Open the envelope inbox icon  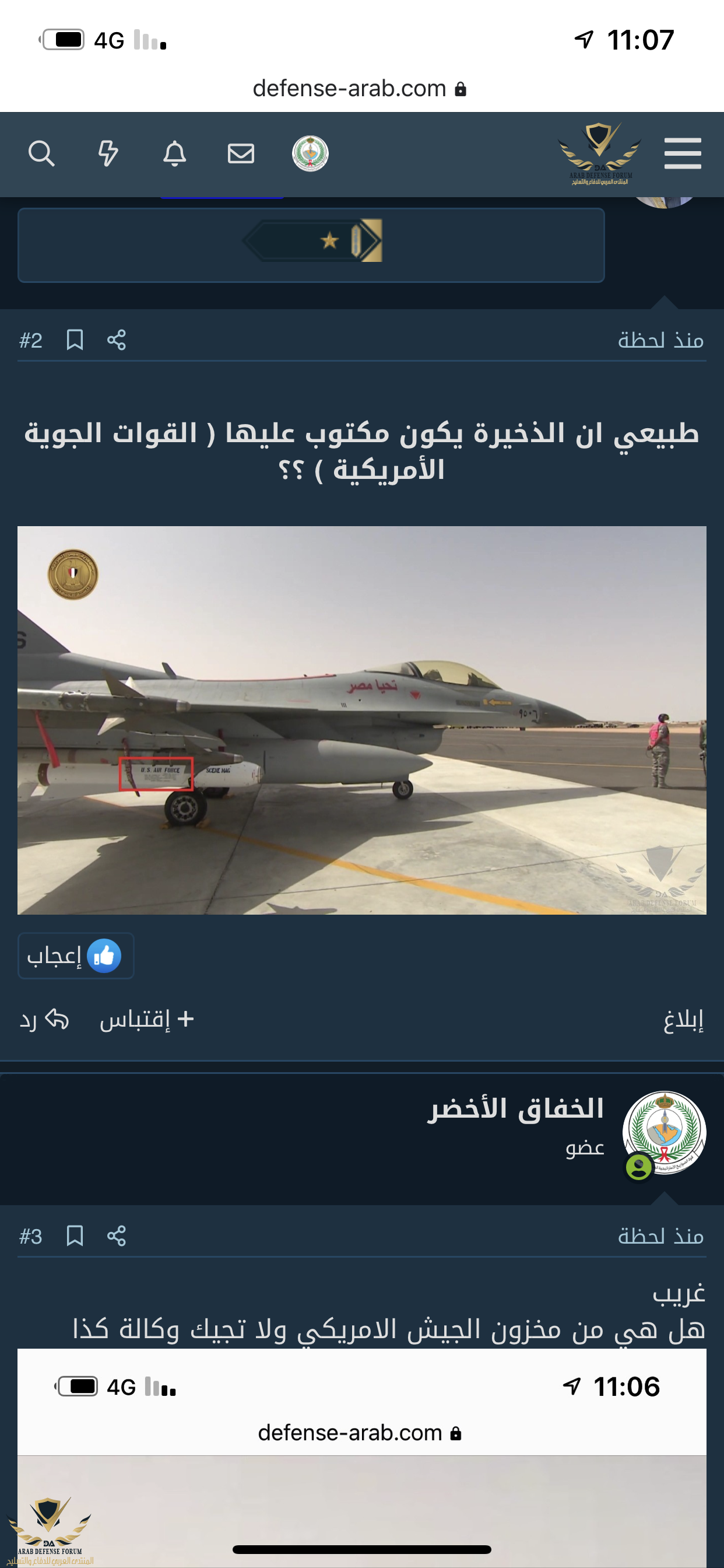241,153
